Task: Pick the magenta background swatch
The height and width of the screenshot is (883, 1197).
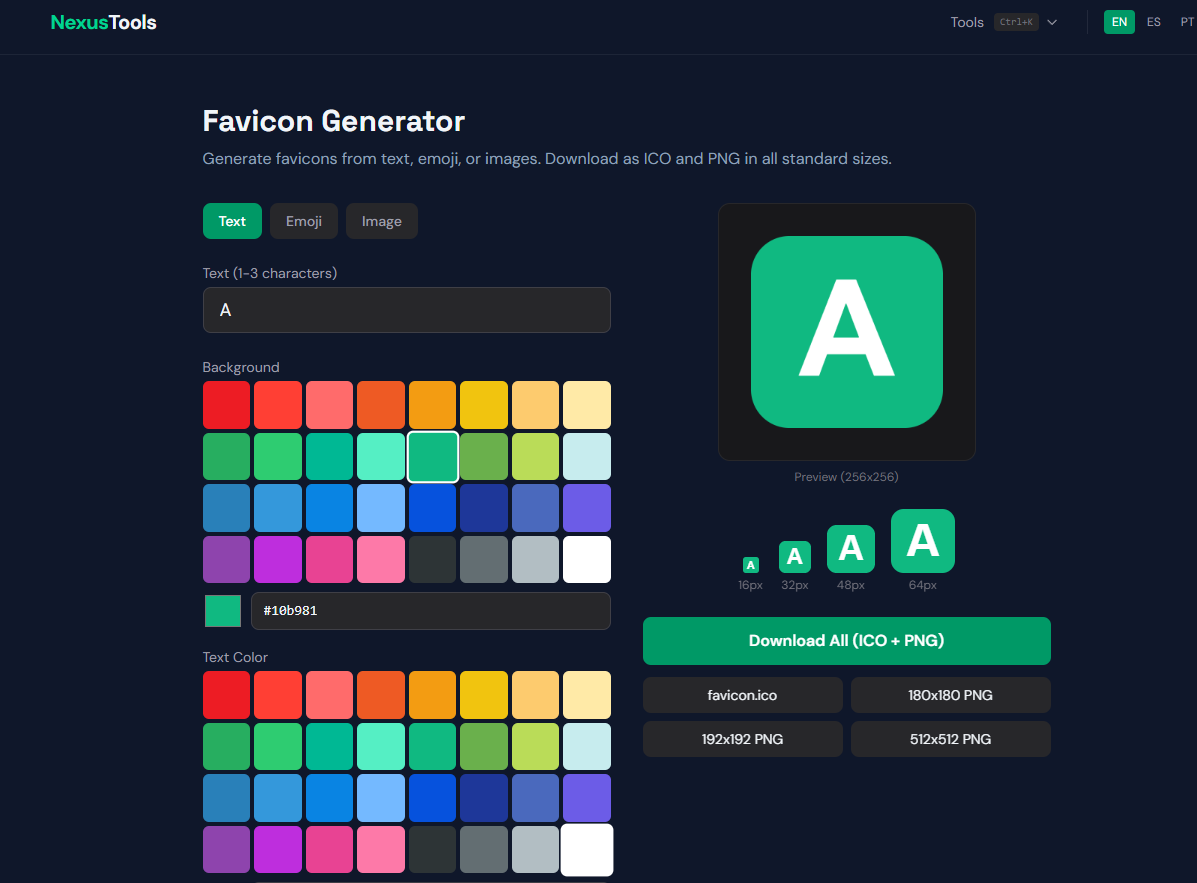Action: tap(278, 559)
